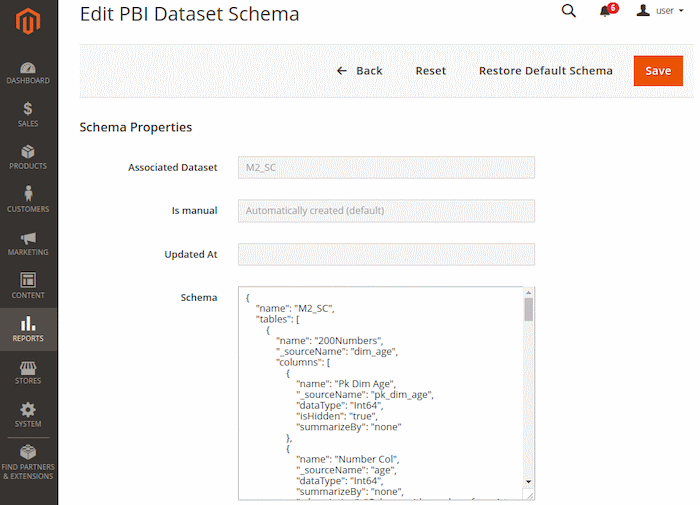Screen dimensions: 700x505
Task: Save the dataset schema
Action: click(658, 71)
